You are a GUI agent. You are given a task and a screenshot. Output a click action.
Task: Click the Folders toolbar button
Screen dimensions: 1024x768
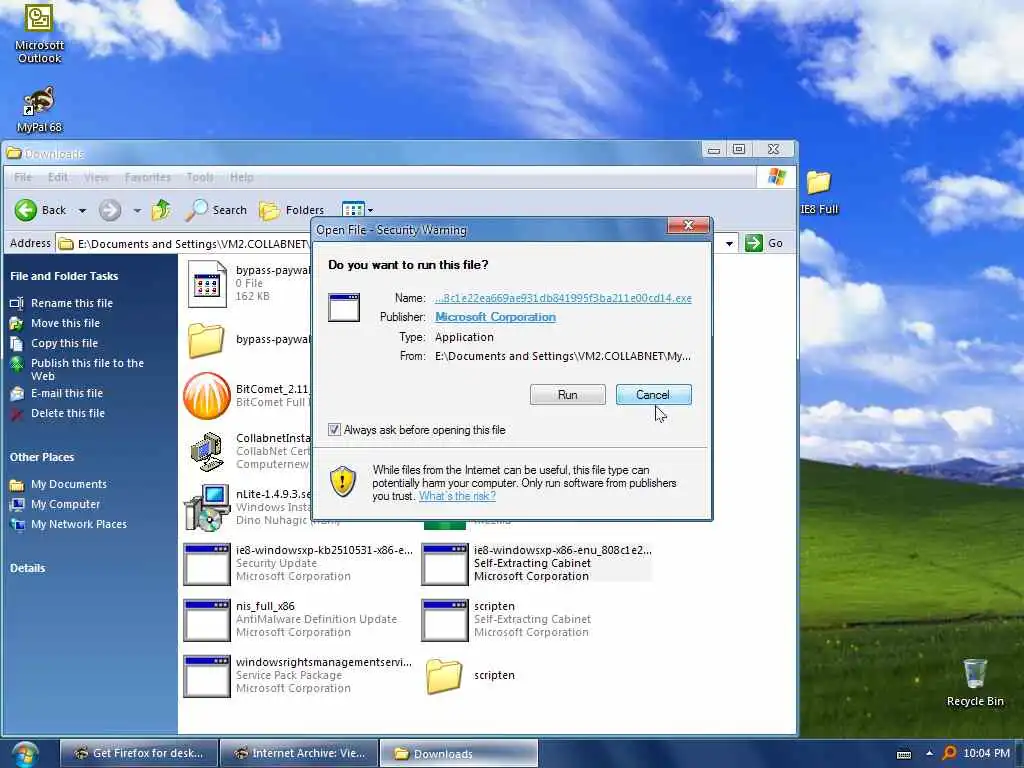click(x=291, y=210)
